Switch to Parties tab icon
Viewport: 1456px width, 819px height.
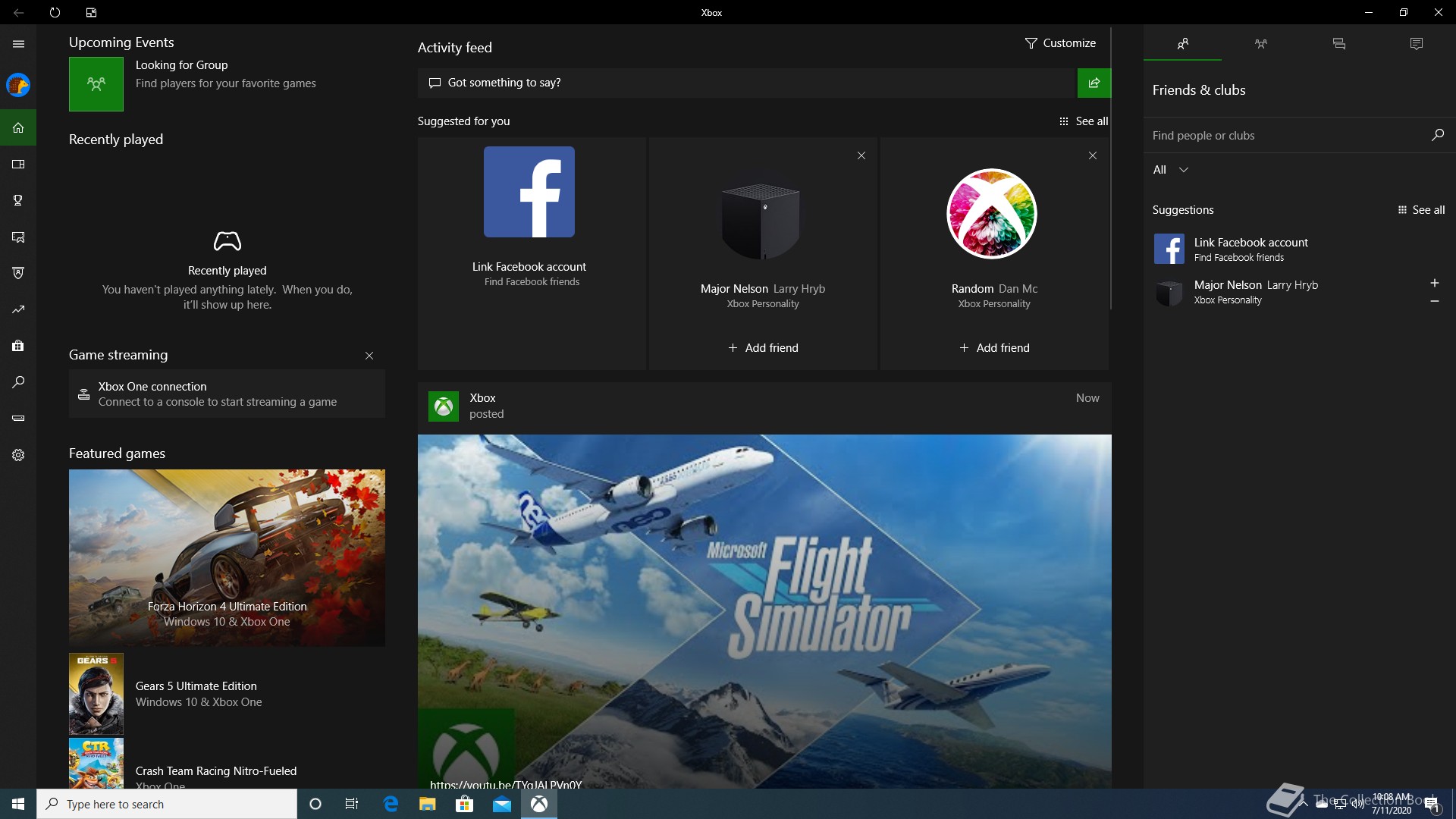(1260, 44)
